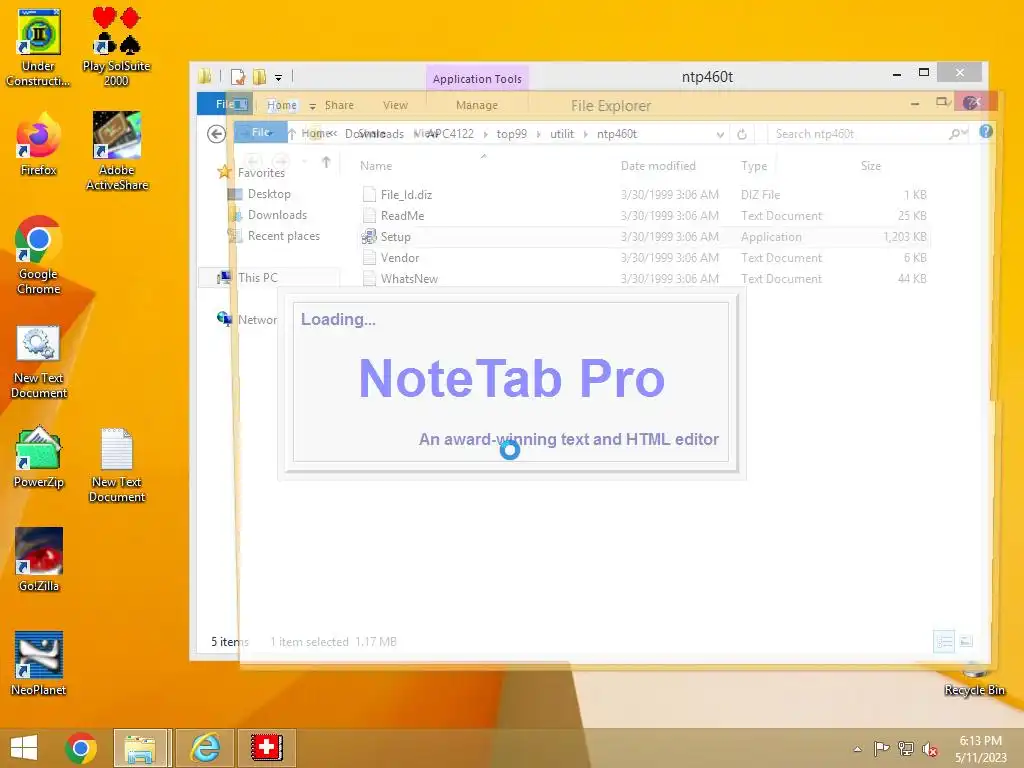The image size is (1024, 768).
Task: Open Internet Explorer from the taskbar
Action: coord(204,748)
